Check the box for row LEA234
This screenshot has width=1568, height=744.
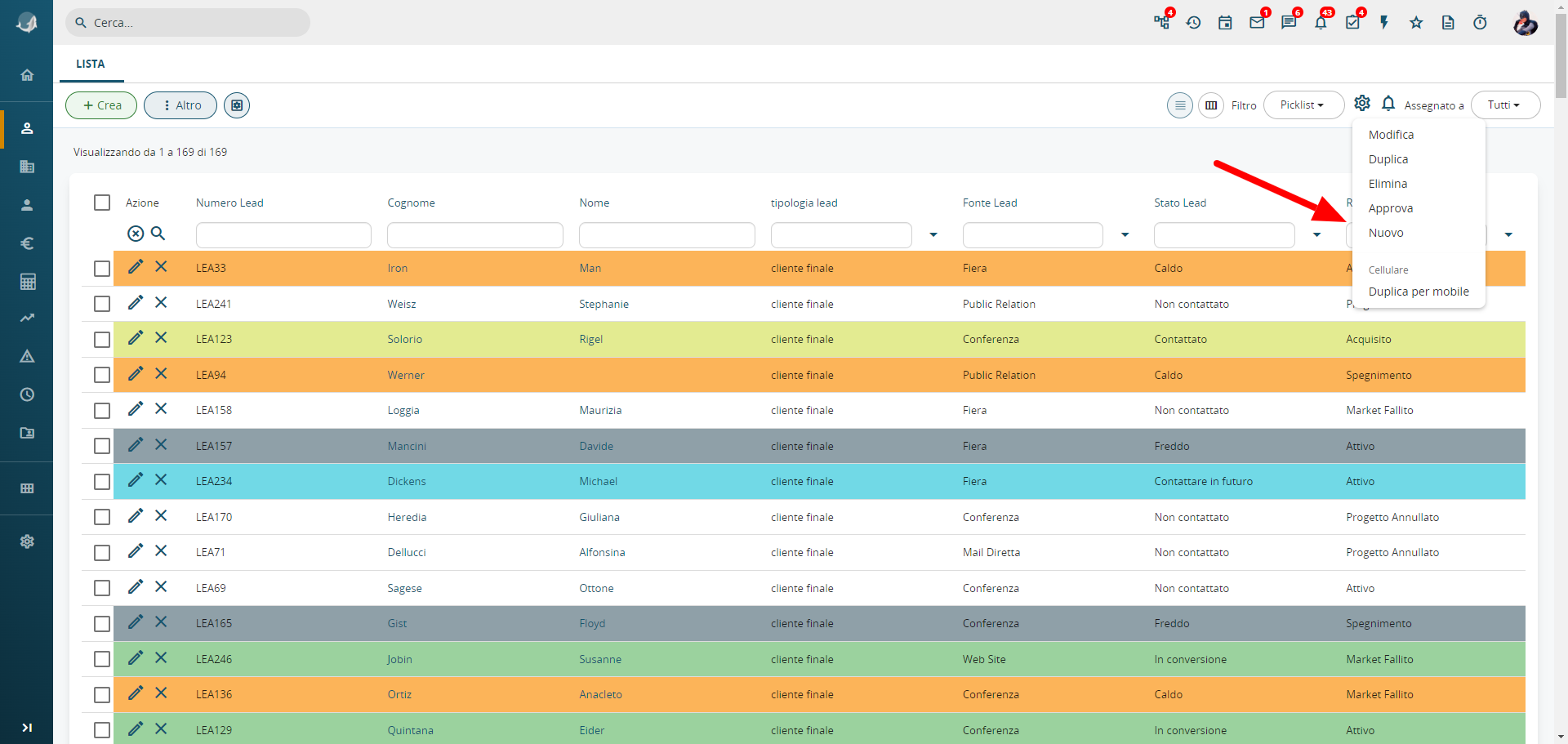coord(102,482)
